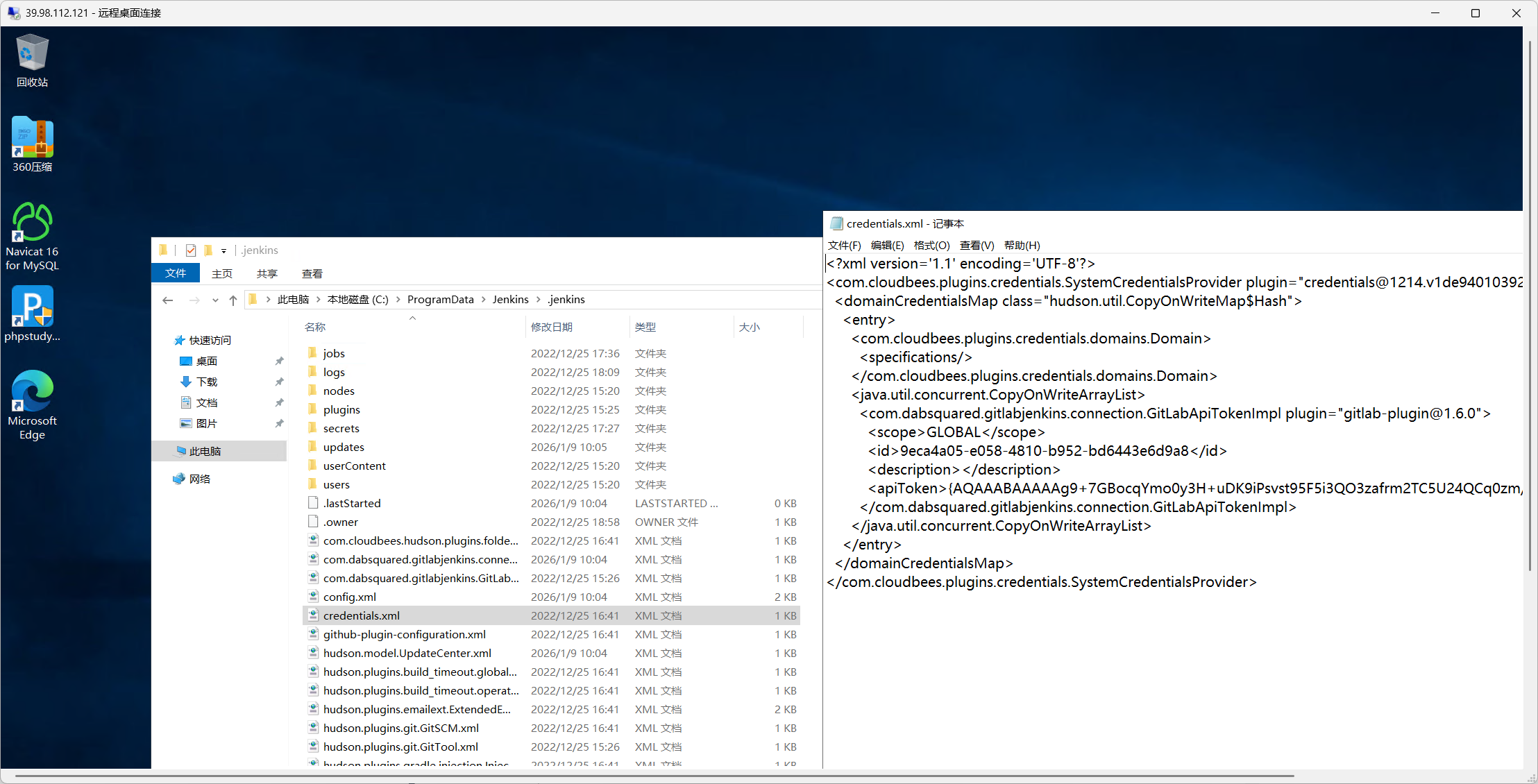The image size is (1538, 784).
Task: Open the phpstudy desktop icon
Action: tap(32, 314)
